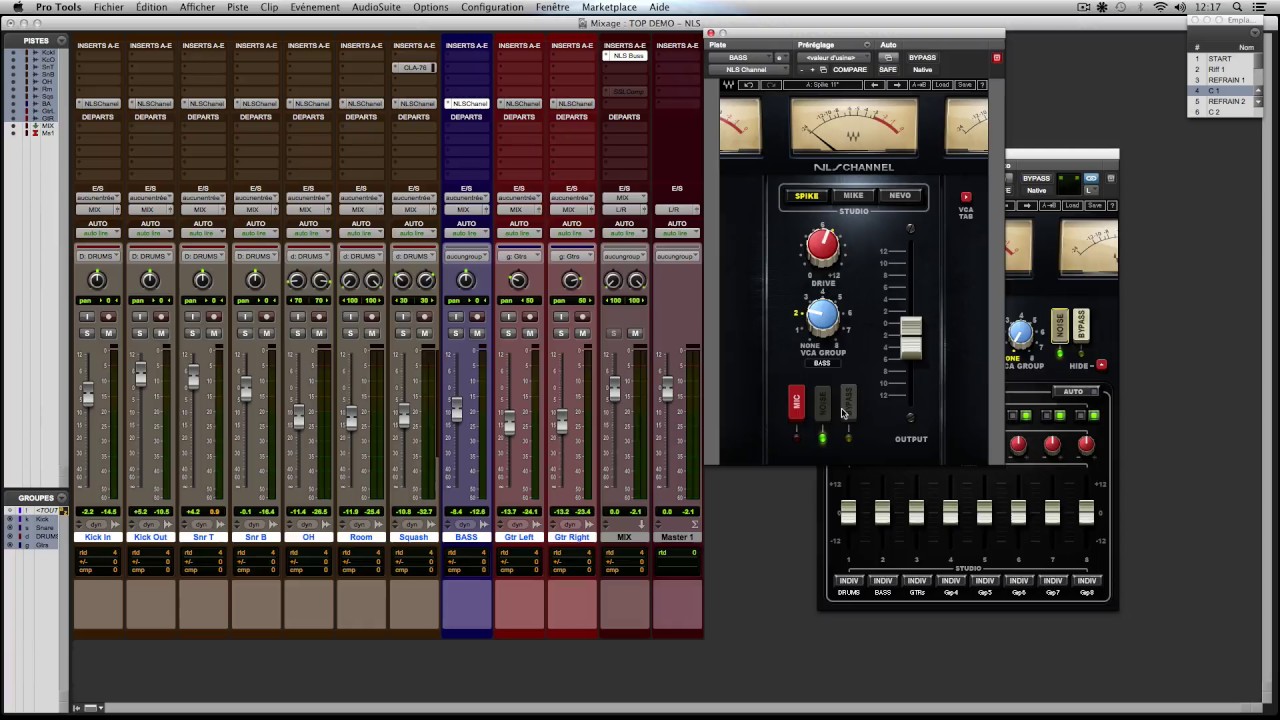The height and width of the screenshot is (720, 1280).
Task: Select the NEVO console model
Action: tap(900, 196)
